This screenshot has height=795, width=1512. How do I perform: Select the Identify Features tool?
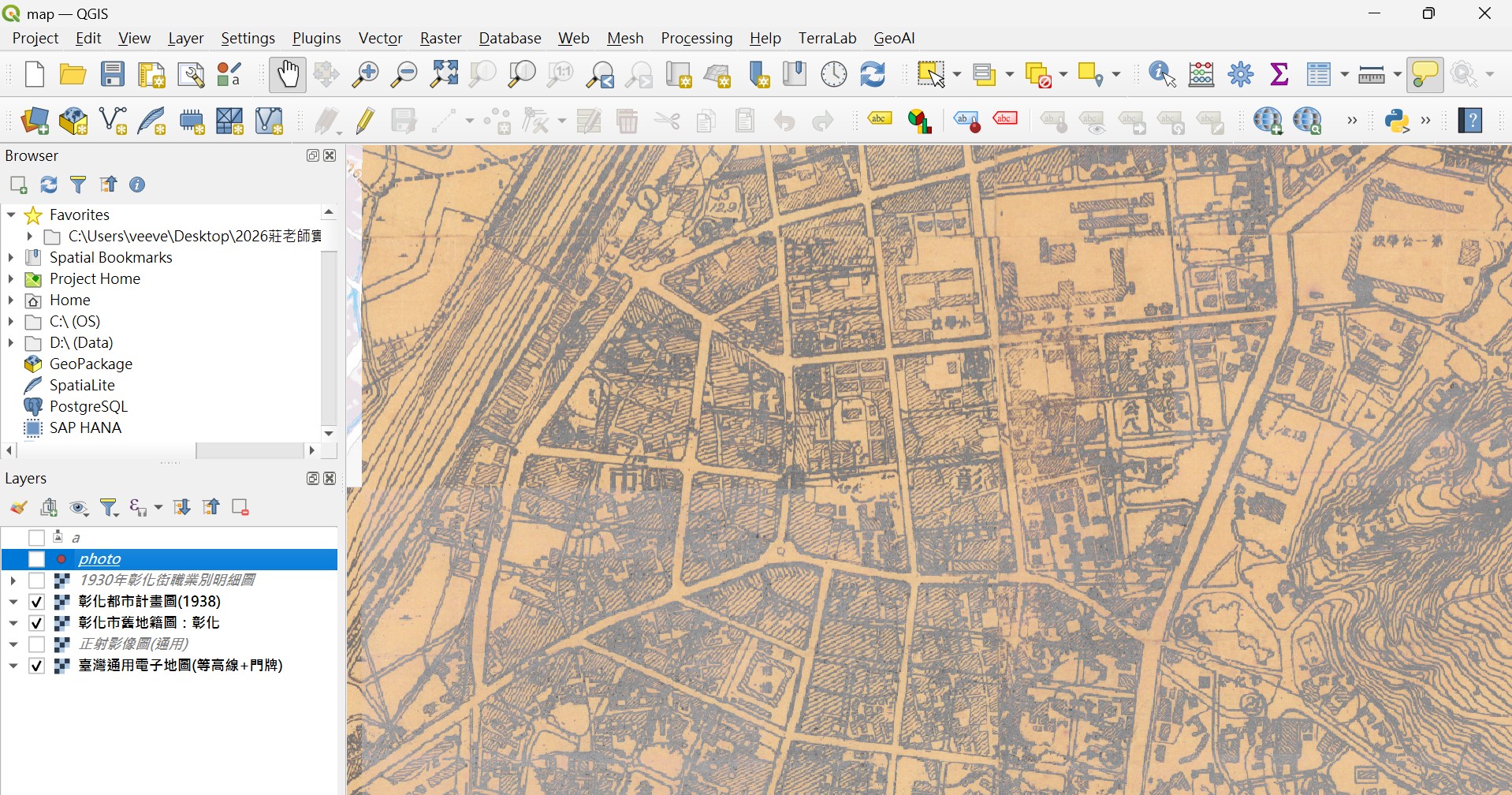click(x=1163, y=74)
